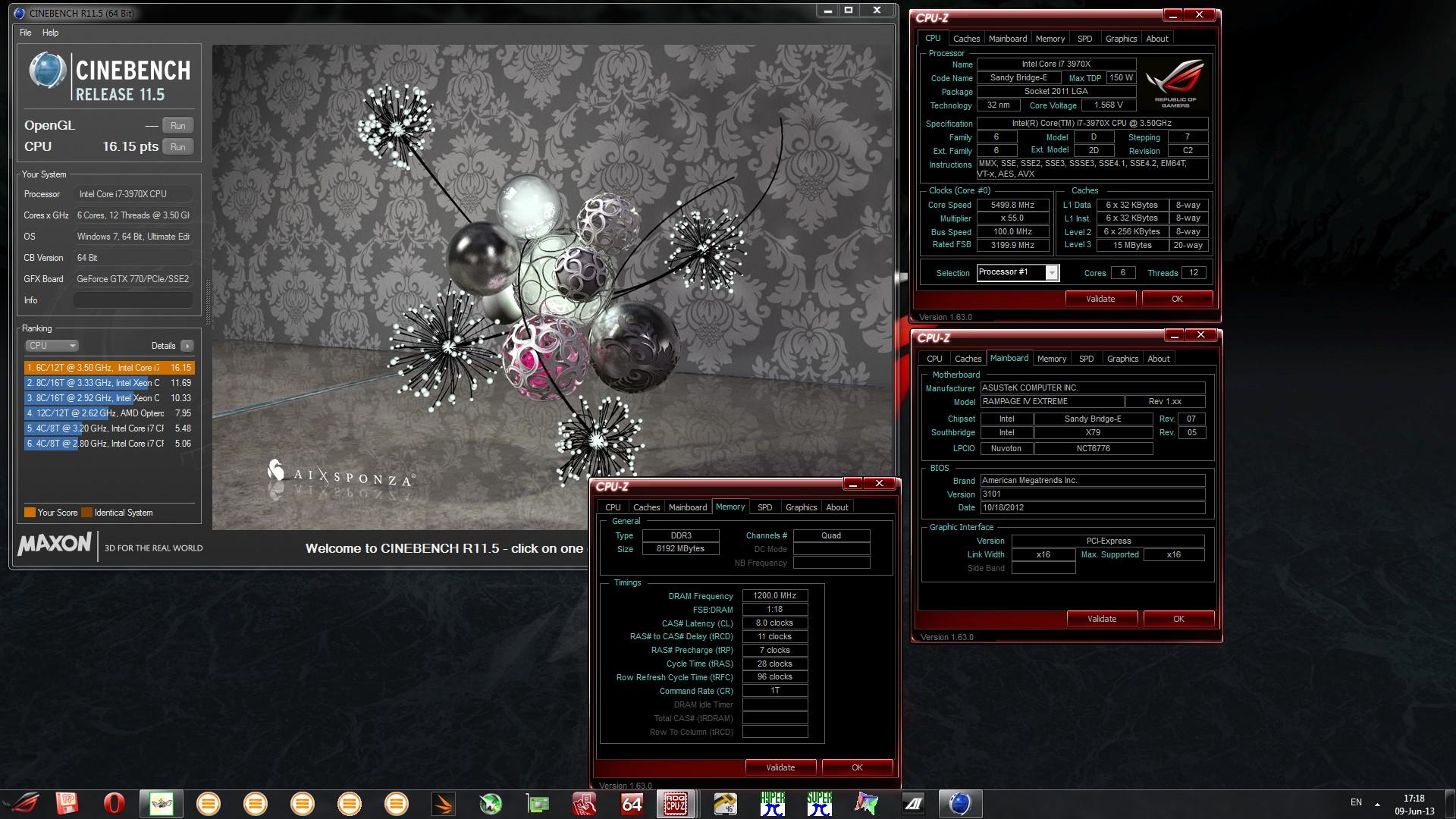The image size is (1456, 819).
Task: Switch to CPU tab in Memory CPU-Z window
Action: tap(613, 507)
